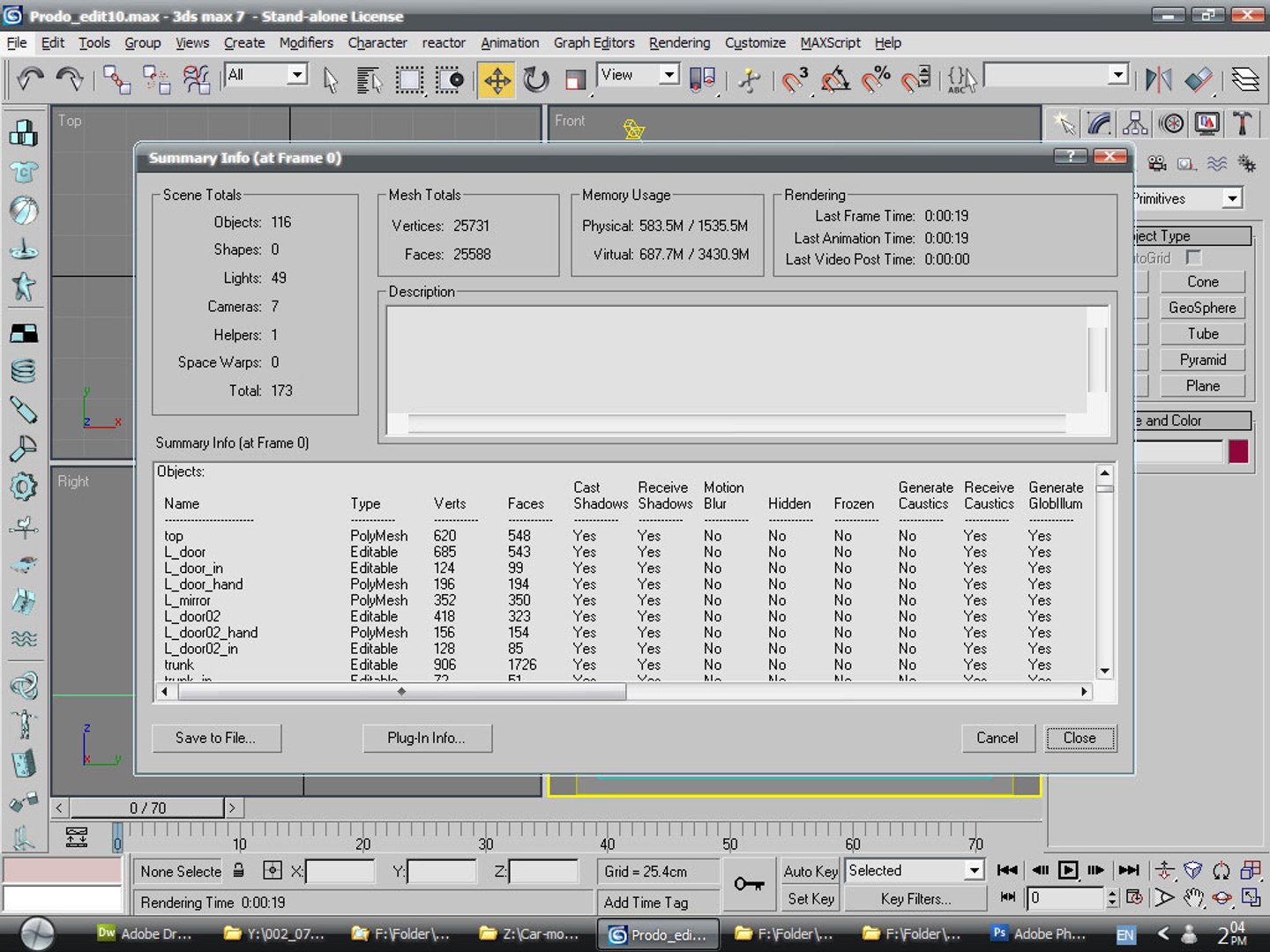Click the Play Animation button
This screenshot has height=952, width=1270.
point(1067,870)
